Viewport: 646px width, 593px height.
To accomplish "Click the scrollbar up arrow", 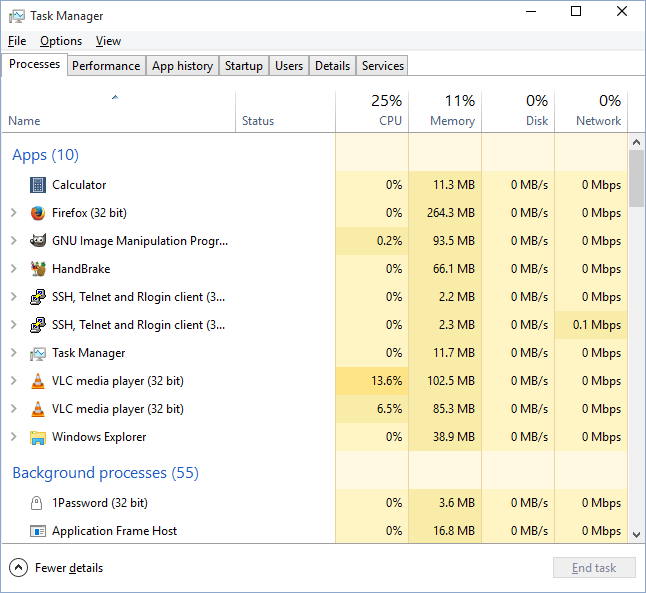I will pyautogui.click(x=637, y=143).
